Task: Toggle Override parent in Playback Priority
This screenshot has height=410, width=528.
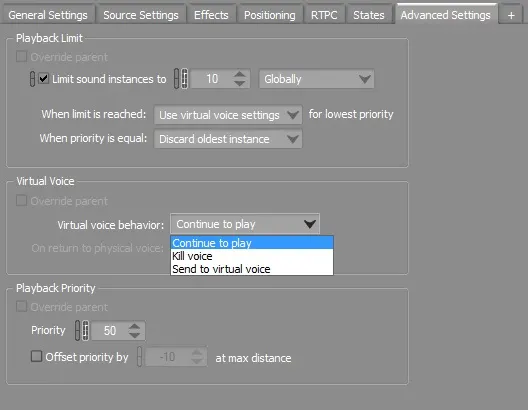Action: [x=21, y=307]
